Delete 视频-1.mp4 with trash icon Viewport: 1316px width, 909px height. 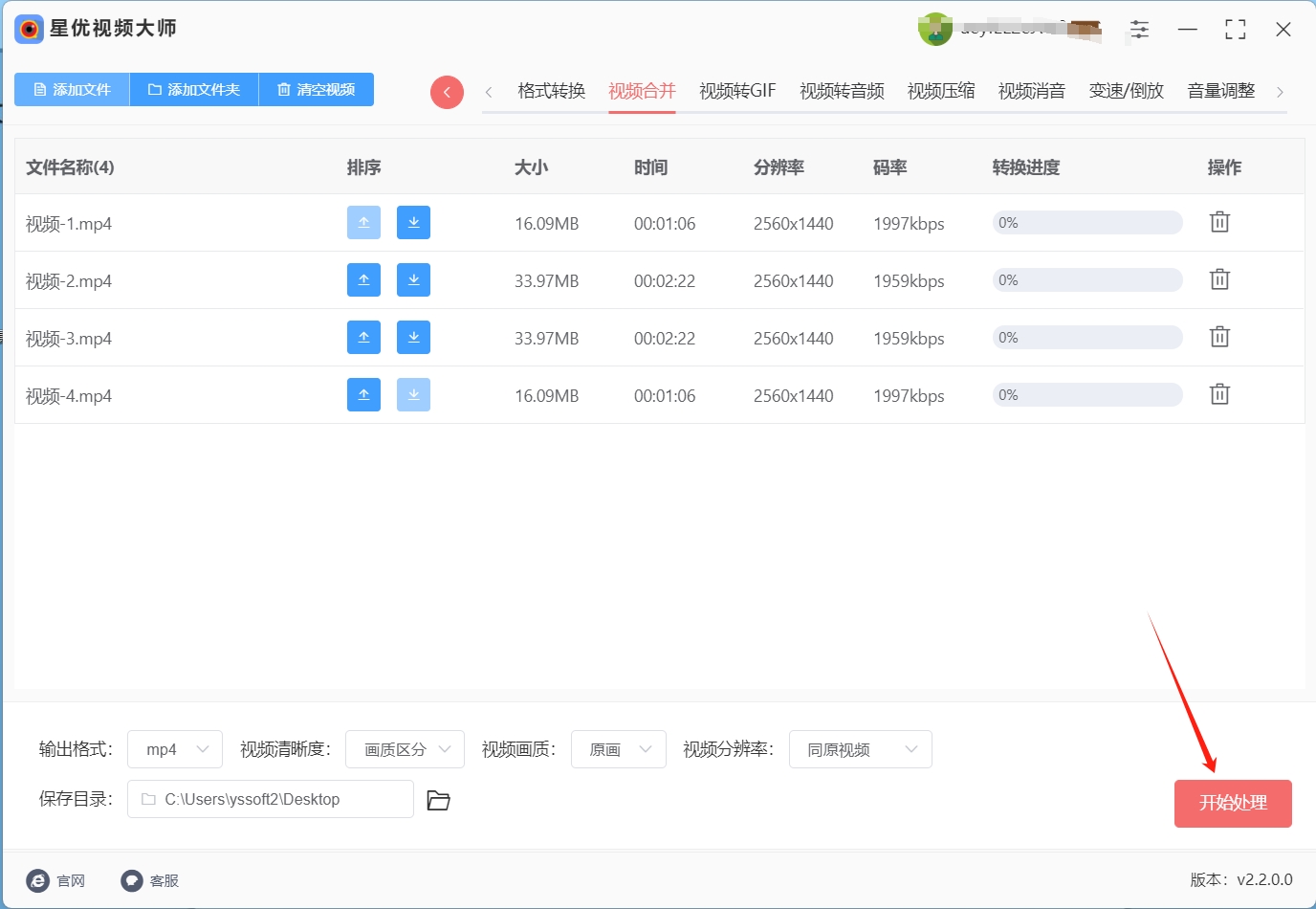pyautogui.click(x=1219, y=222)
